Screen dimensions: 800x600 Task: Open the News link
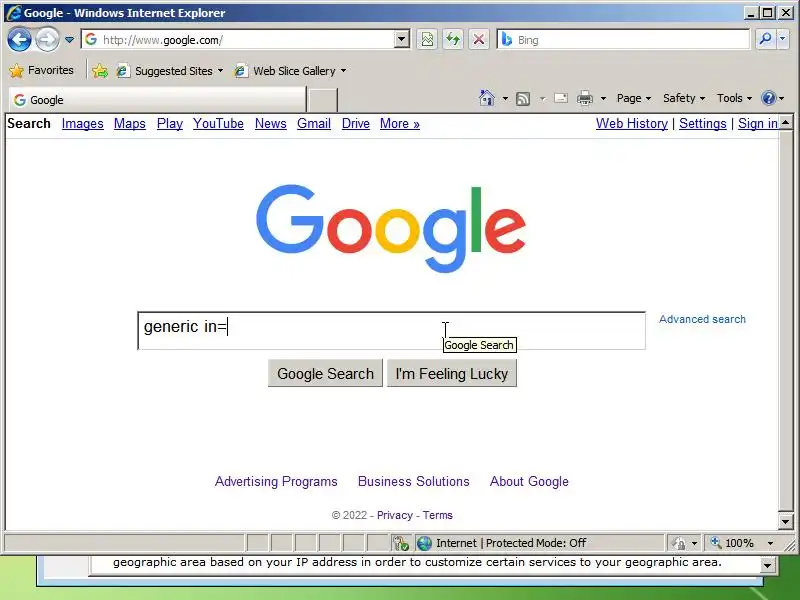pos(270,123)
